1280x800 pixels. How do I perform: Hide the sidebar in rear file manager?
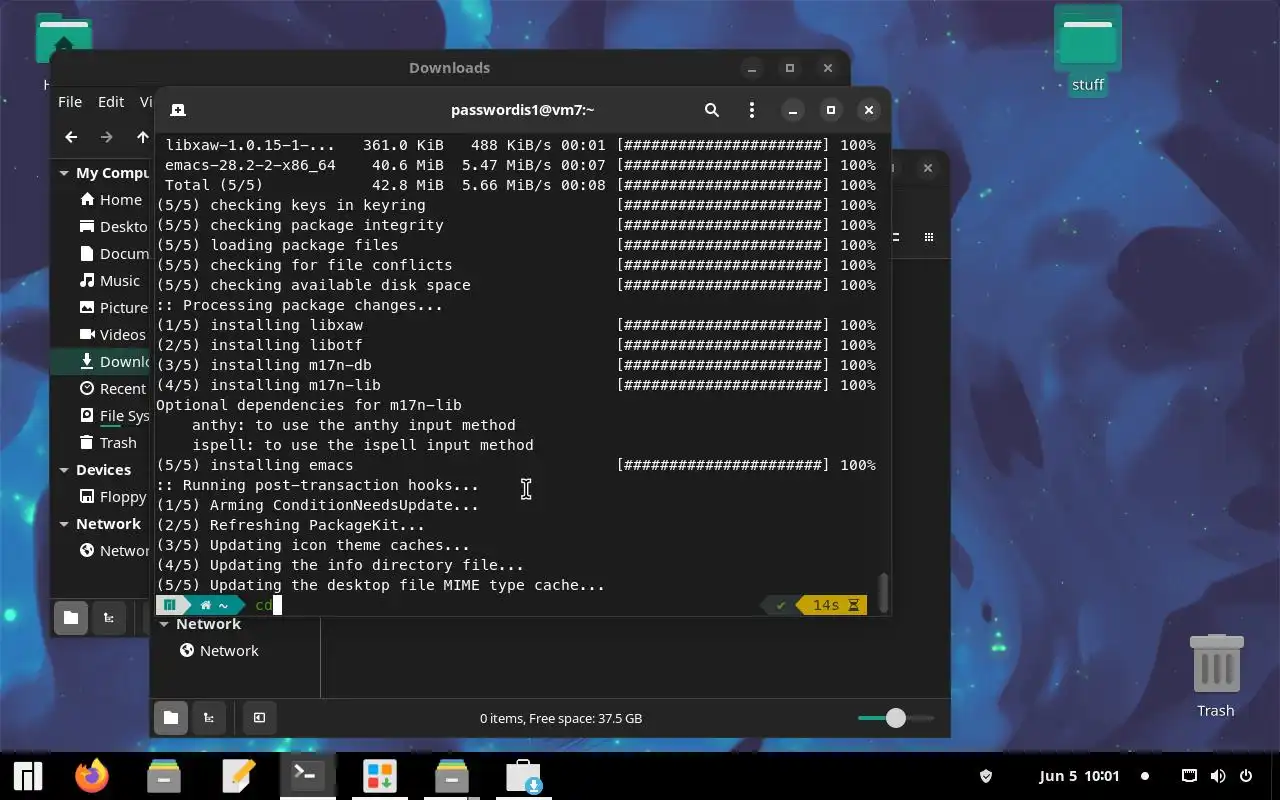coord(259,718)
